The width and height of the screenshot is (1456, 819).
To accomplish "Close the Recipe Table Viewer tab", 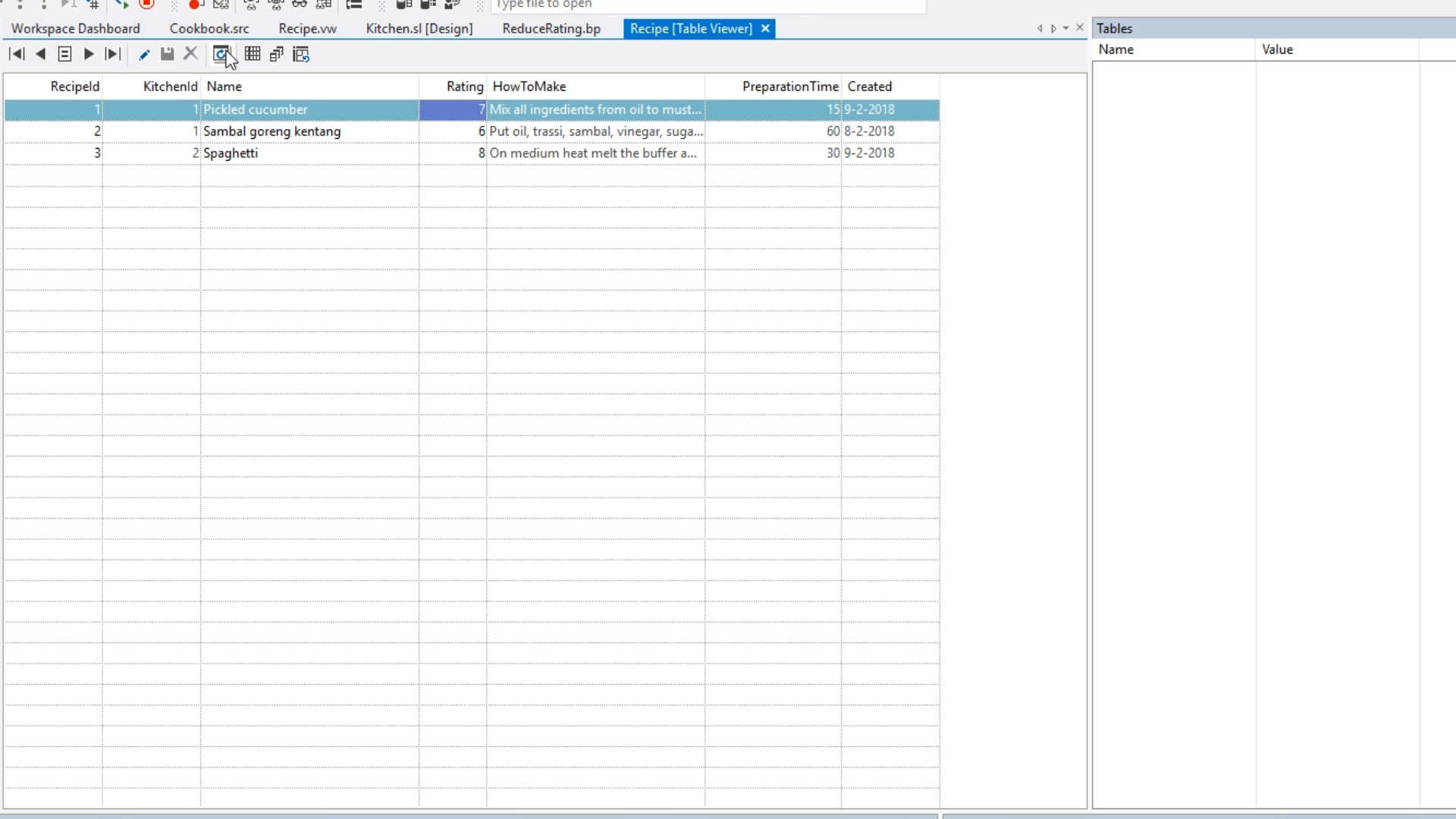I will coord(766,29).
